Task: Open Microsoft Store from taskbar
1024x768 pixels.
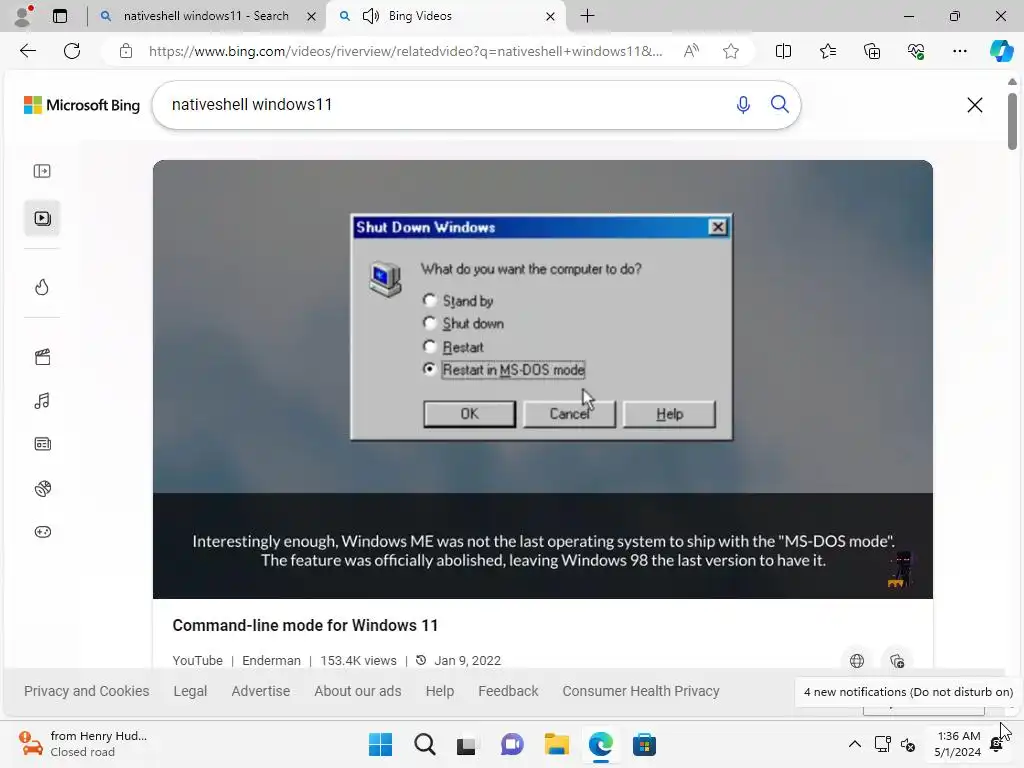Action: (644, 744)
